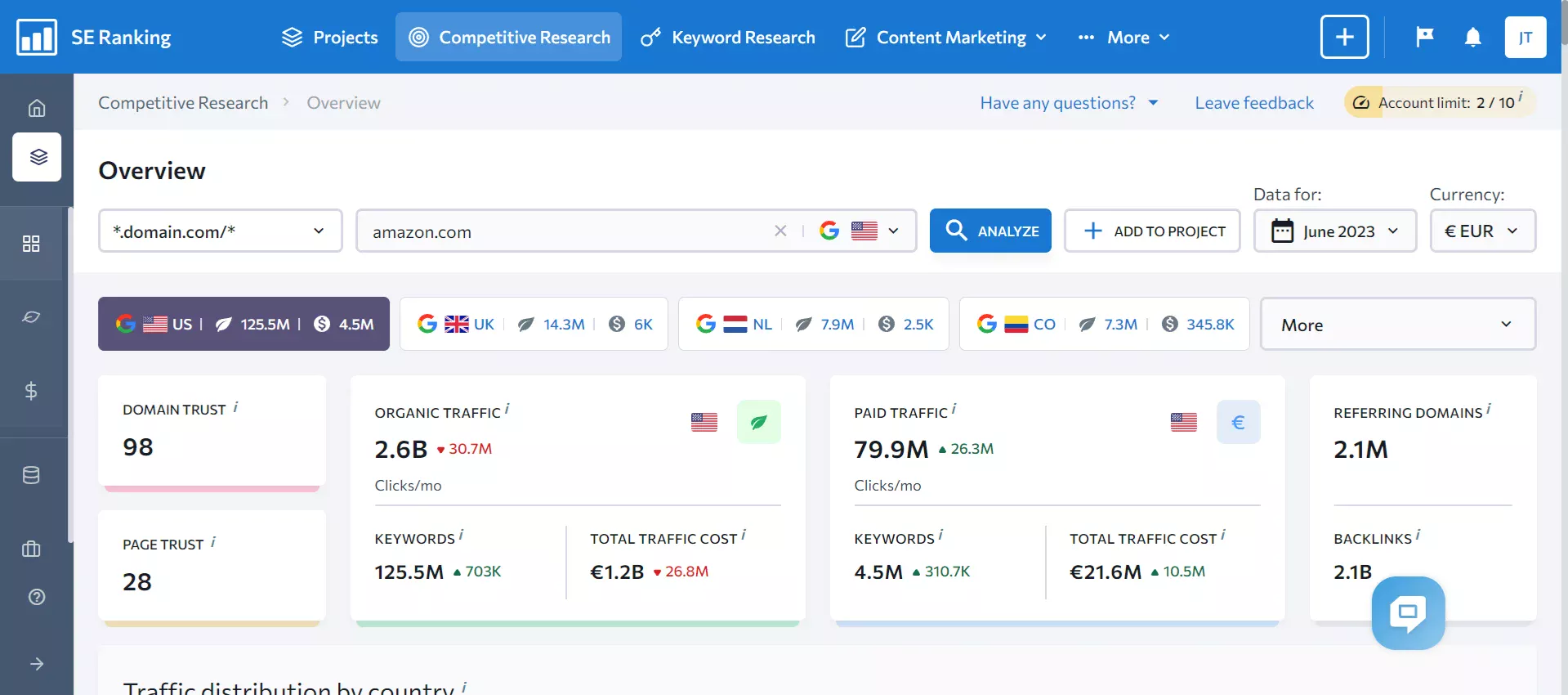Open the Keyword Research tab
1568x695 pixels.
tap(727, 37)
